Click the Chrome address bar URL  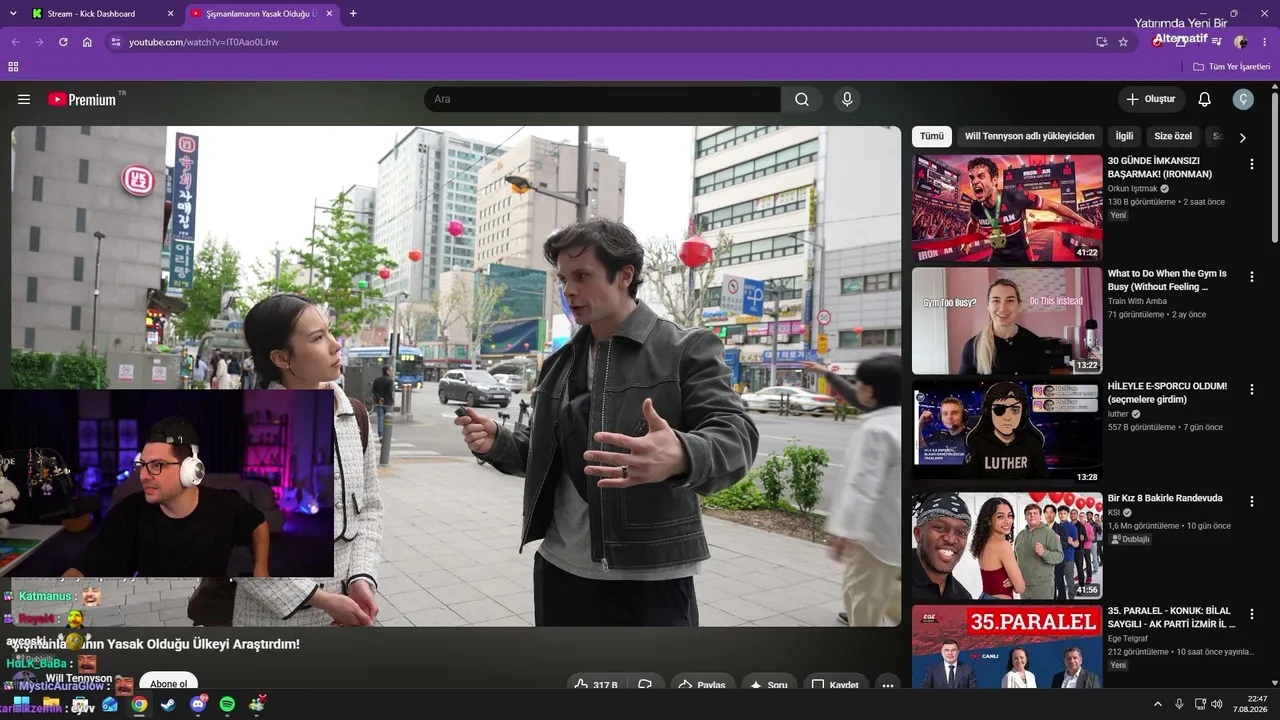pyautogui.click(x=203, y=42)
